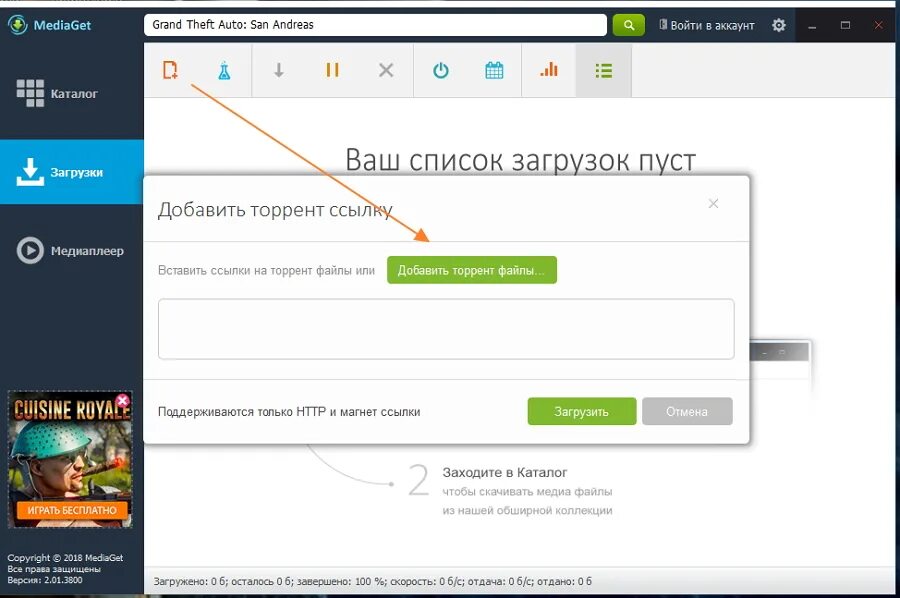Viewport: 900px width, 598px height.
Task: Open settings gear icon
Action: 778,25
